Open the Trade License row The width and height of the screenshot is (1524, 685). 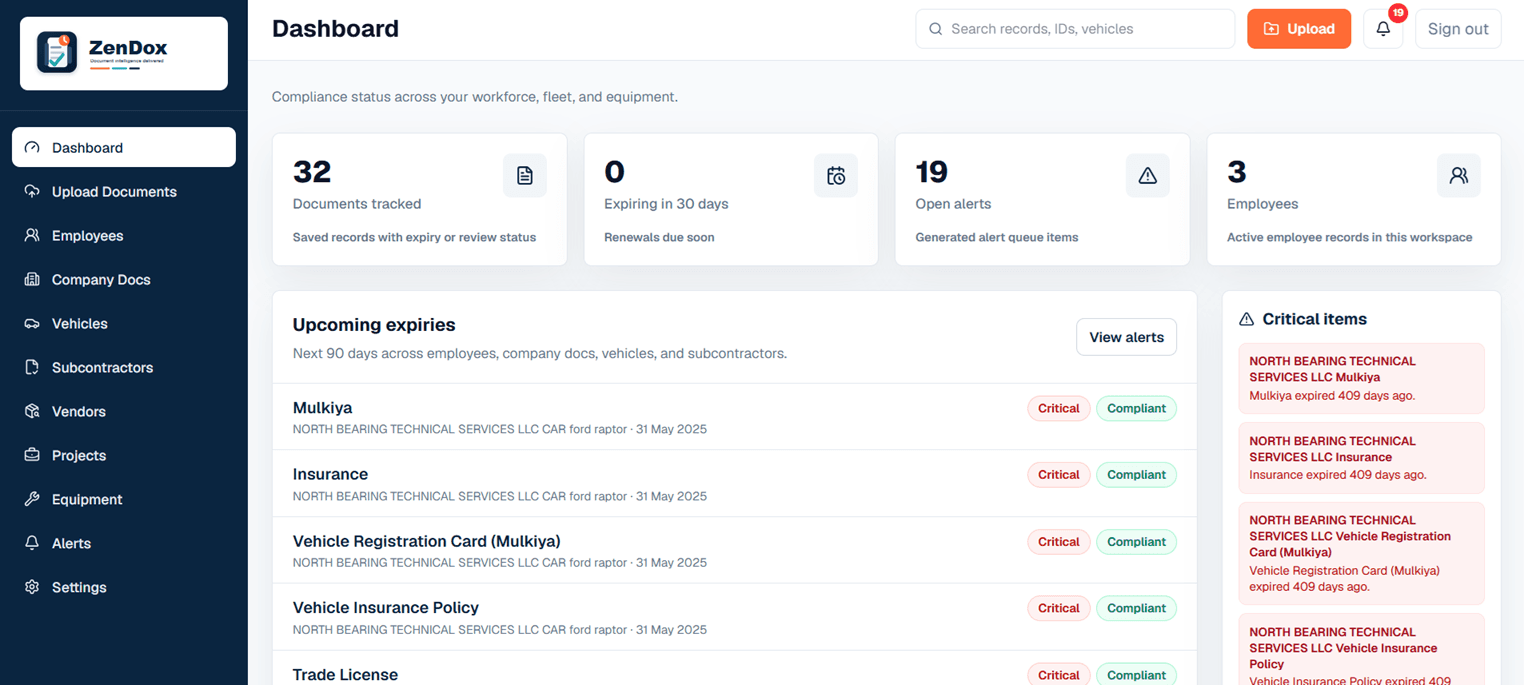click(x=734, y=668)
